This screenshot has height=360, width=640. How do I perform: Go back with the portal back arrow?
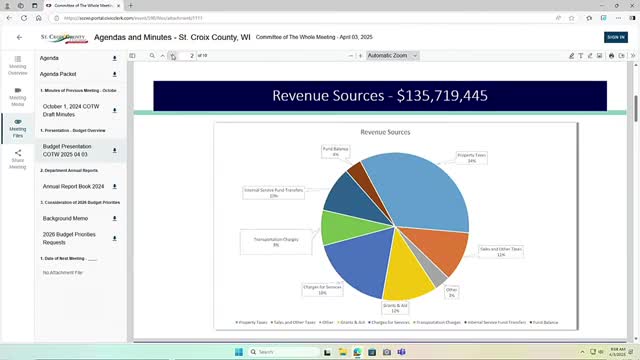pos(19,37)
